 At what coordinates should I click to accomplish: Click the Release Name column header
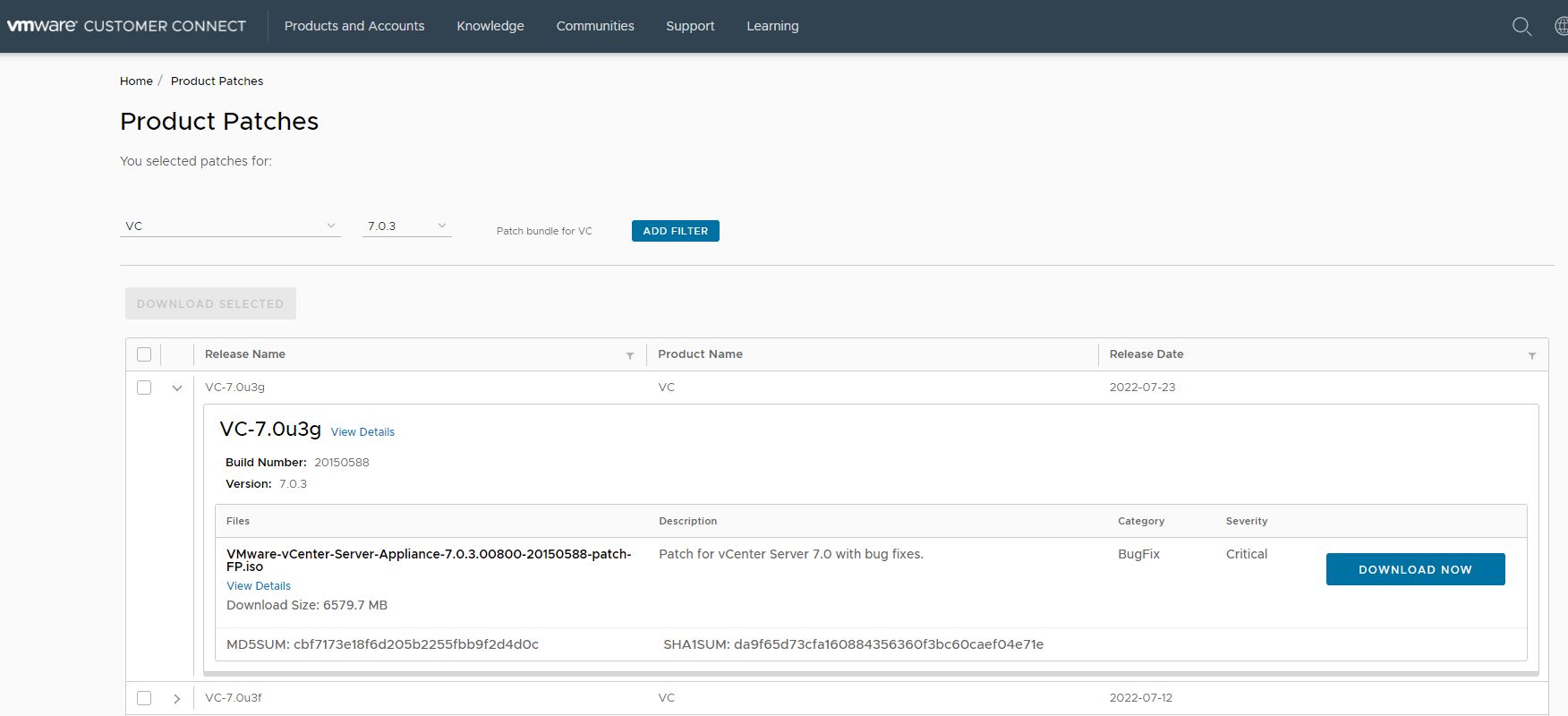(245, 354)
